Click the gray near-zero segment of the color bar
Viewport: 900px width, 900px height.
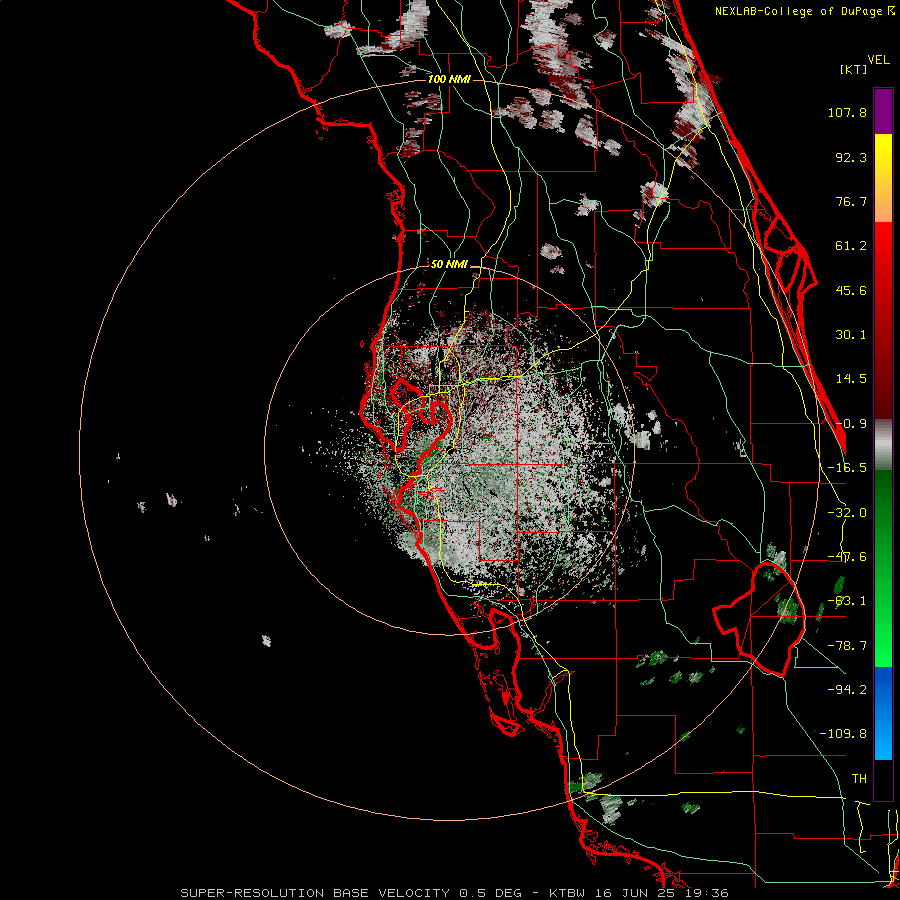(x=883, y=445)
